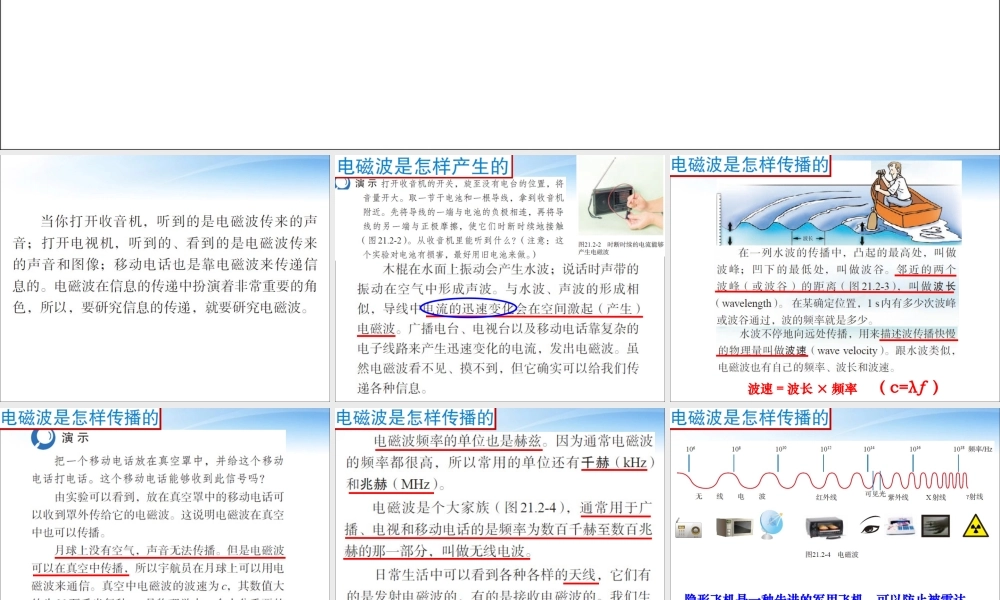Click the radiation warning symbol for γ射线
Screen dimensions: 1000x600
click(975, 528)
